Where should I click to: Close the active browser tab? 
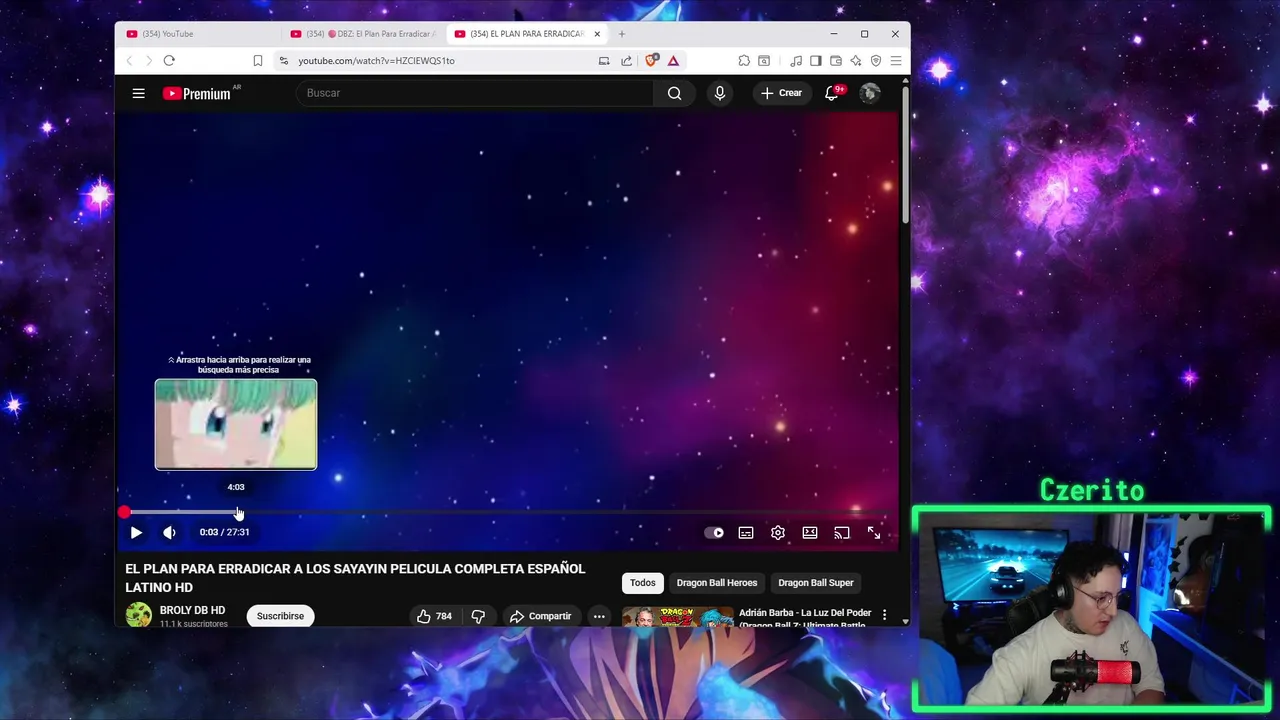pos(597,34)
